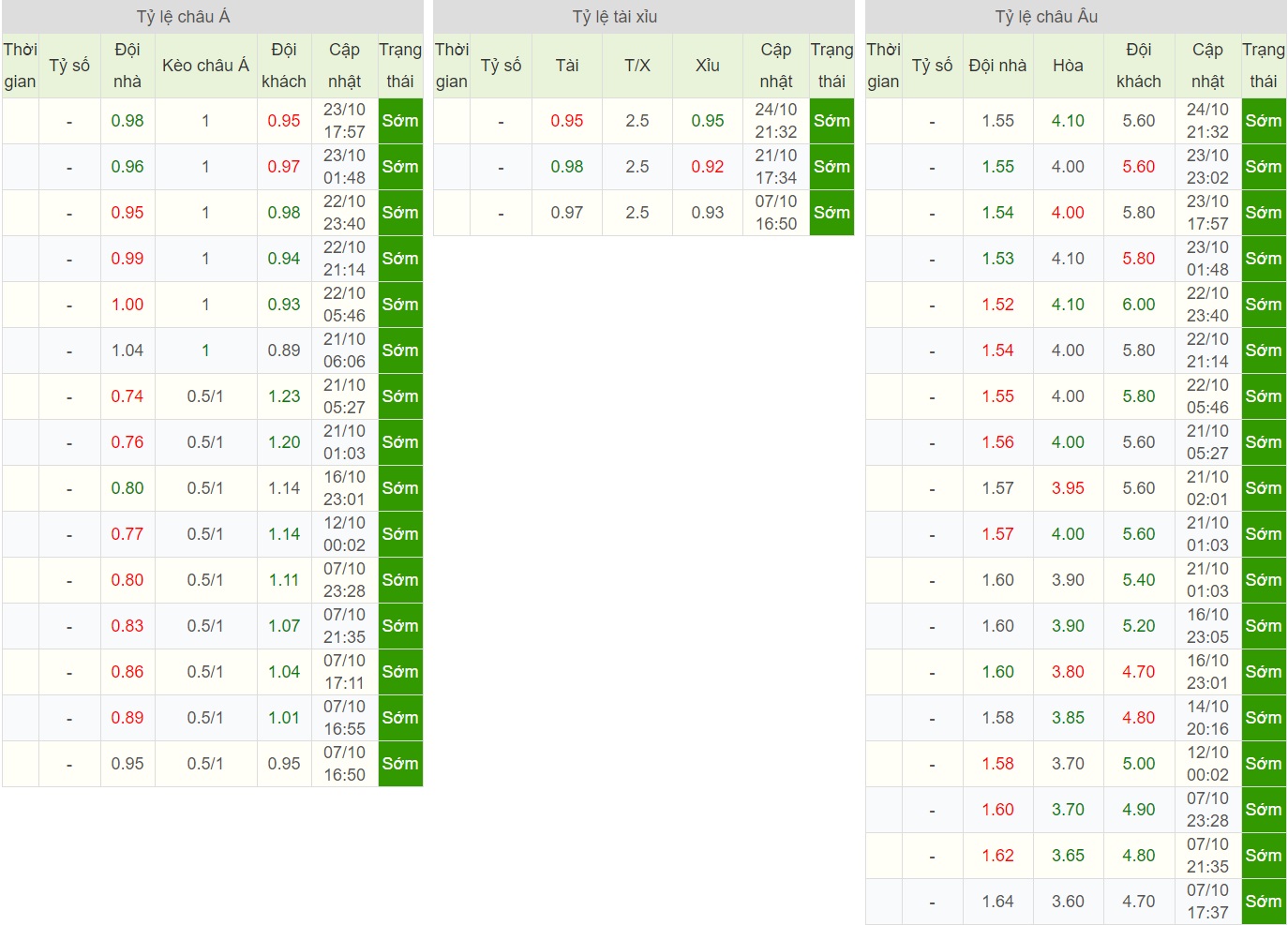Click 'Thời gian' header in tài xỉu table
Screen dimensions: 1288x925
[x=452, y=66]
